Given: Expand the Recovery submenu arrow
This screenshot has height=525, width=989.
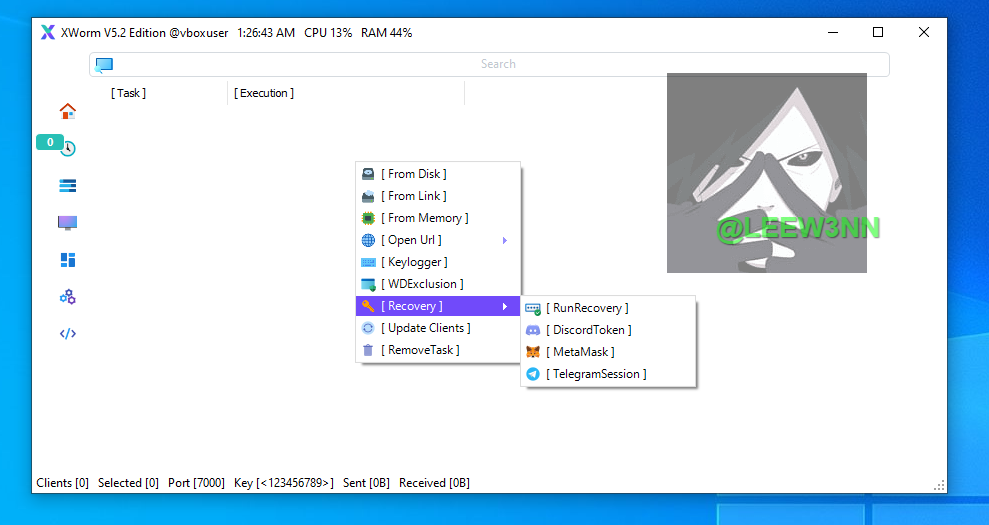Looking at the screenshot, I should click(505, 306).
